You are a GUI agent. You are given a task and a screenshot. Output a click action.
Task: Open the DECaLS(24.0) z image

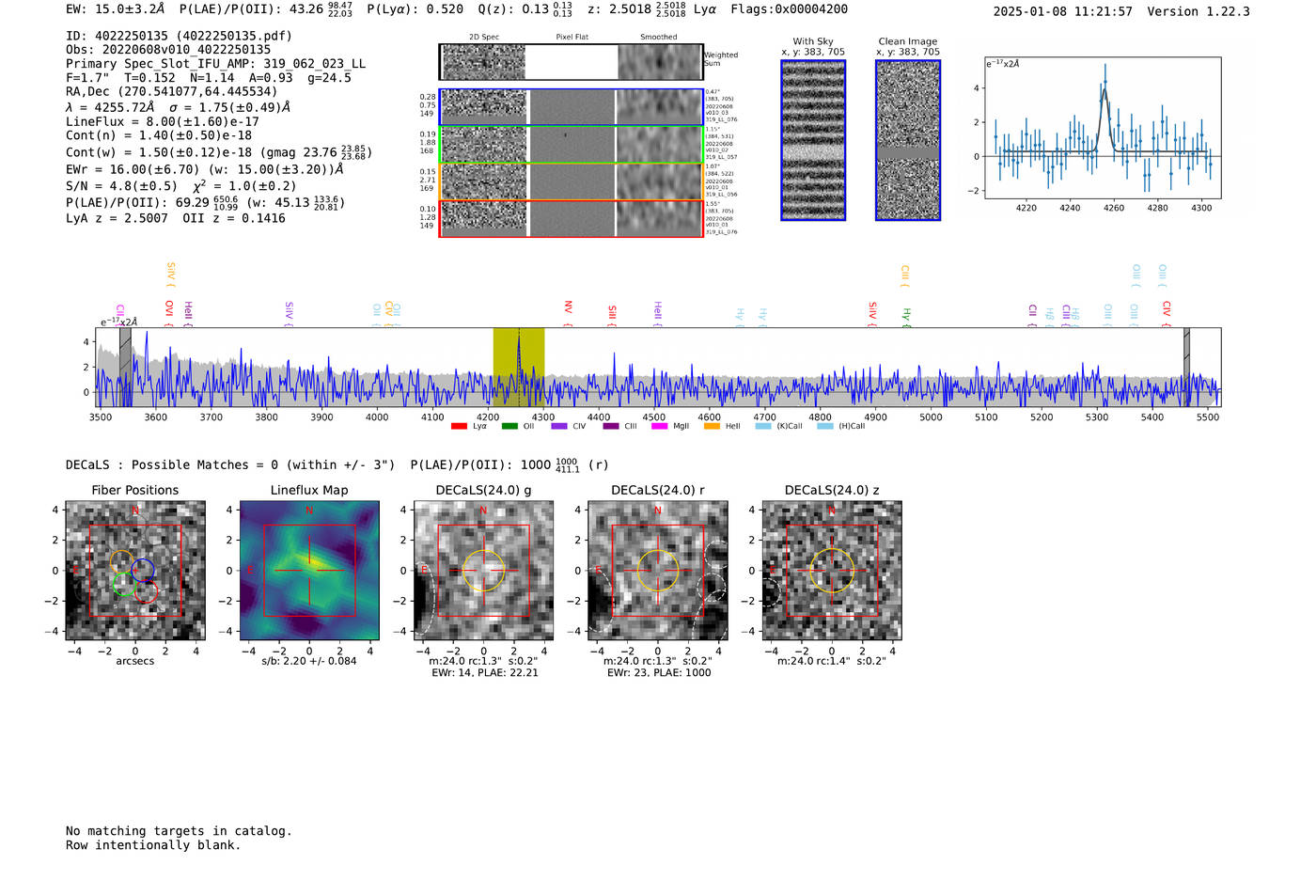(x=832, y=571)
